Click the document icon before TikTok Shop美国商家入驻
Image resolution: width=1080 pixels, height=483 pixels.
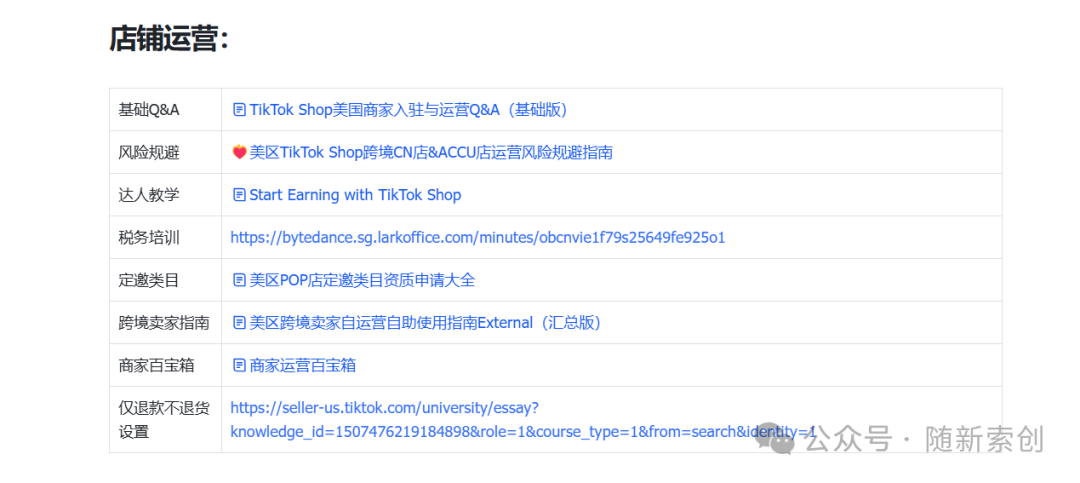point(240,110)
